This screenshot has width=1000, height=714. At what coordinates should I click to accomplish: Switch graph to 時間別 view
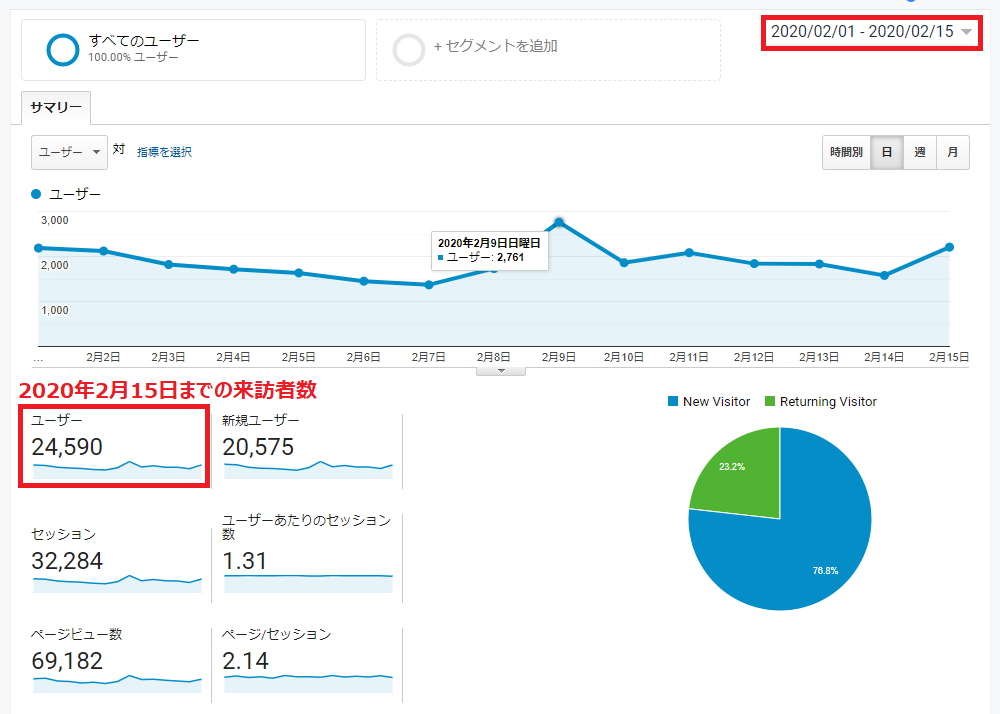(846, 152)
